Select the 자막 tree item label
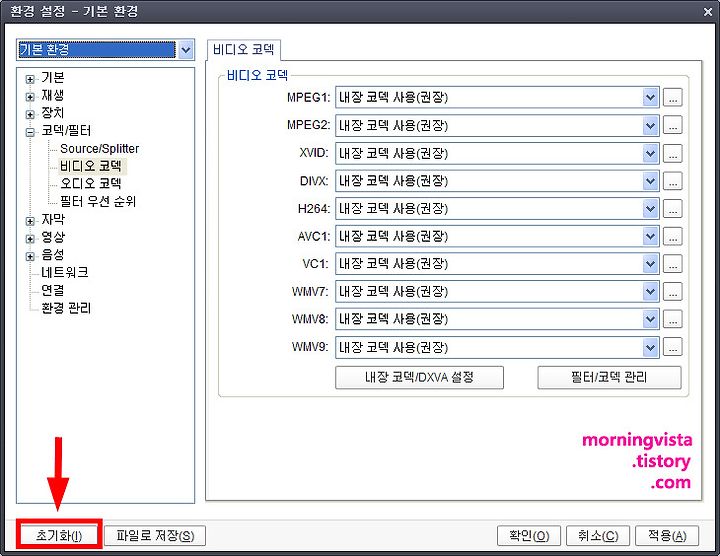 53,219
